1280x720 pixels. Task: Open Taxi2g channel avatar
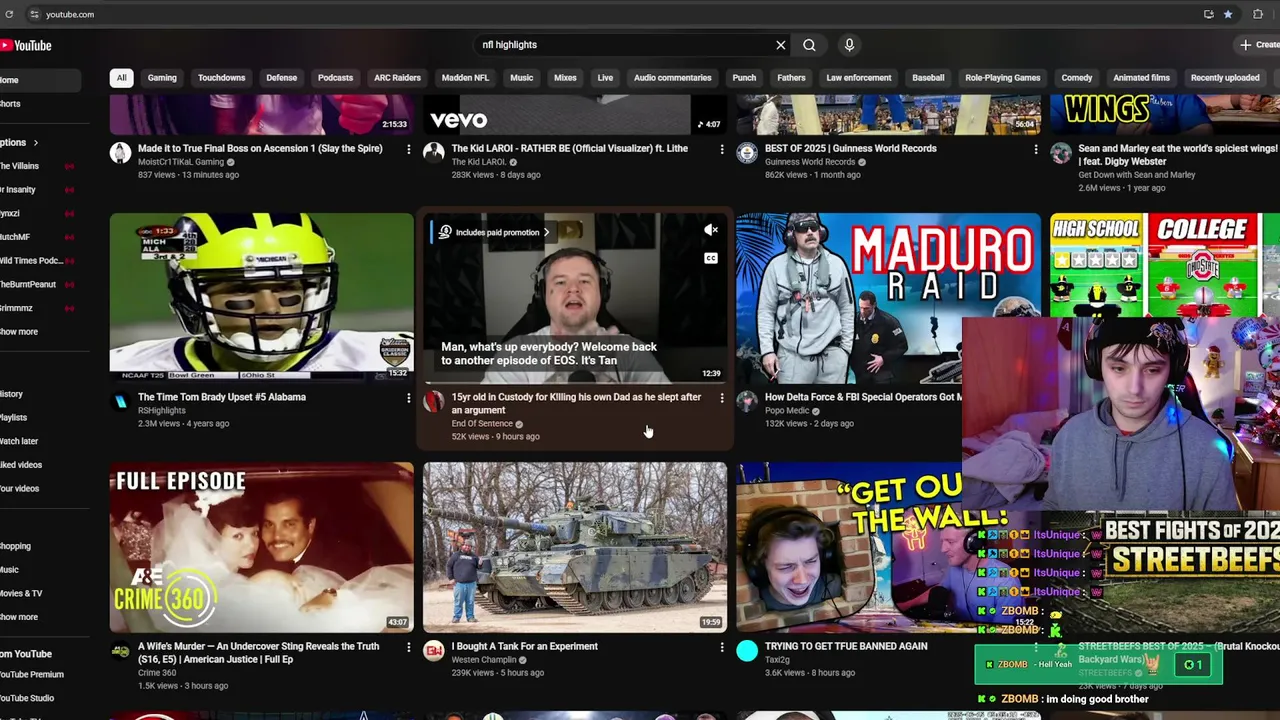(x=748, y=651)
